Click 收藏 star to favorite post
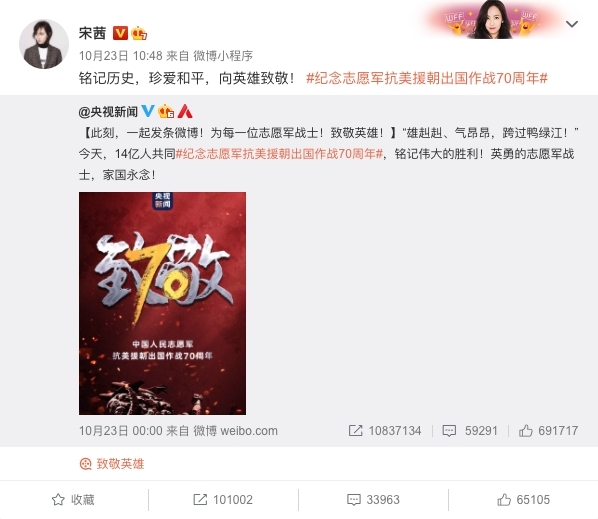The height and width of the screenshot is (519, 598). click(73, 500)
